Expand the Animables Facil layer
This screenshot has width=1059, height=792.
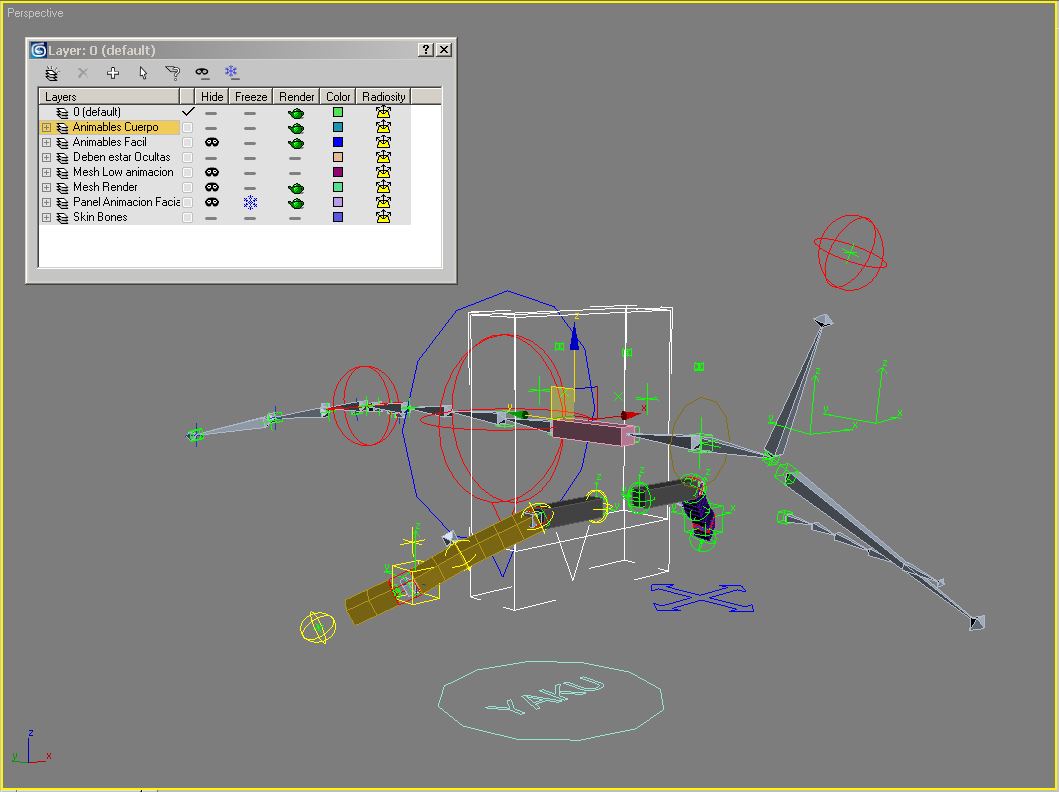coord(47,142)
